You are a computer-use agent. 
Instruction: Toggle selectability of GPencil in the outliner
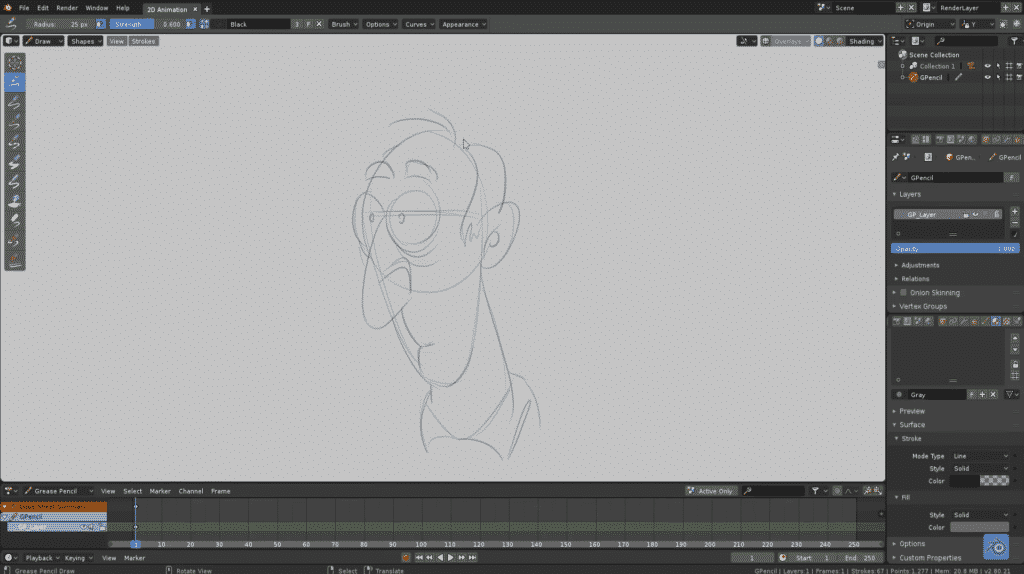tap(998, 77)
